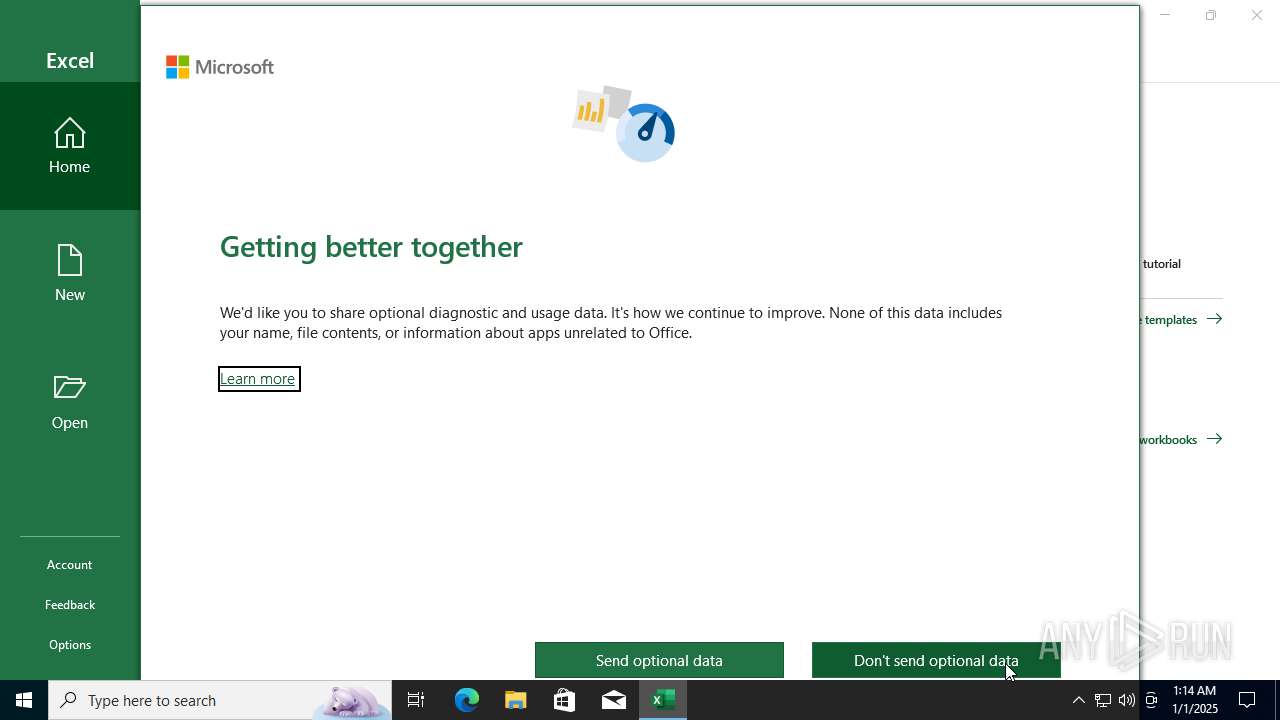Open the Feedback page
The width and height of the screenshot is (1280, 720).
tap(70, 605)
